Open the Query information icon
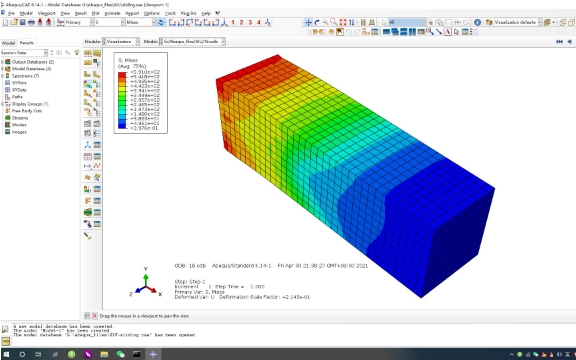 (477, 22)
